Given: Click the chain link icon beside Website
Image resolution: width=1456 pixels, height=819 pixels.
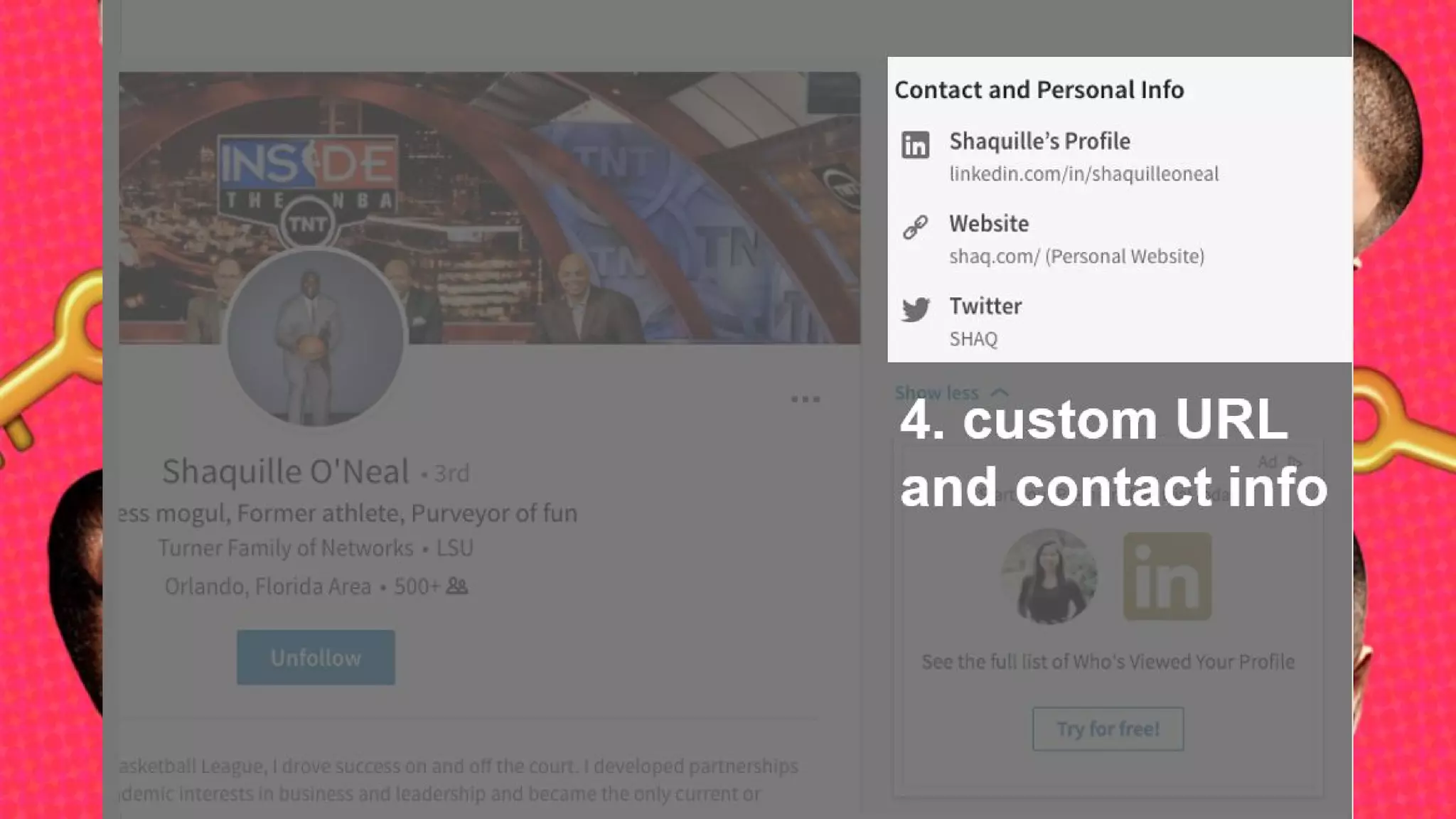Looking at the screenshot, I should click(915, 227).
